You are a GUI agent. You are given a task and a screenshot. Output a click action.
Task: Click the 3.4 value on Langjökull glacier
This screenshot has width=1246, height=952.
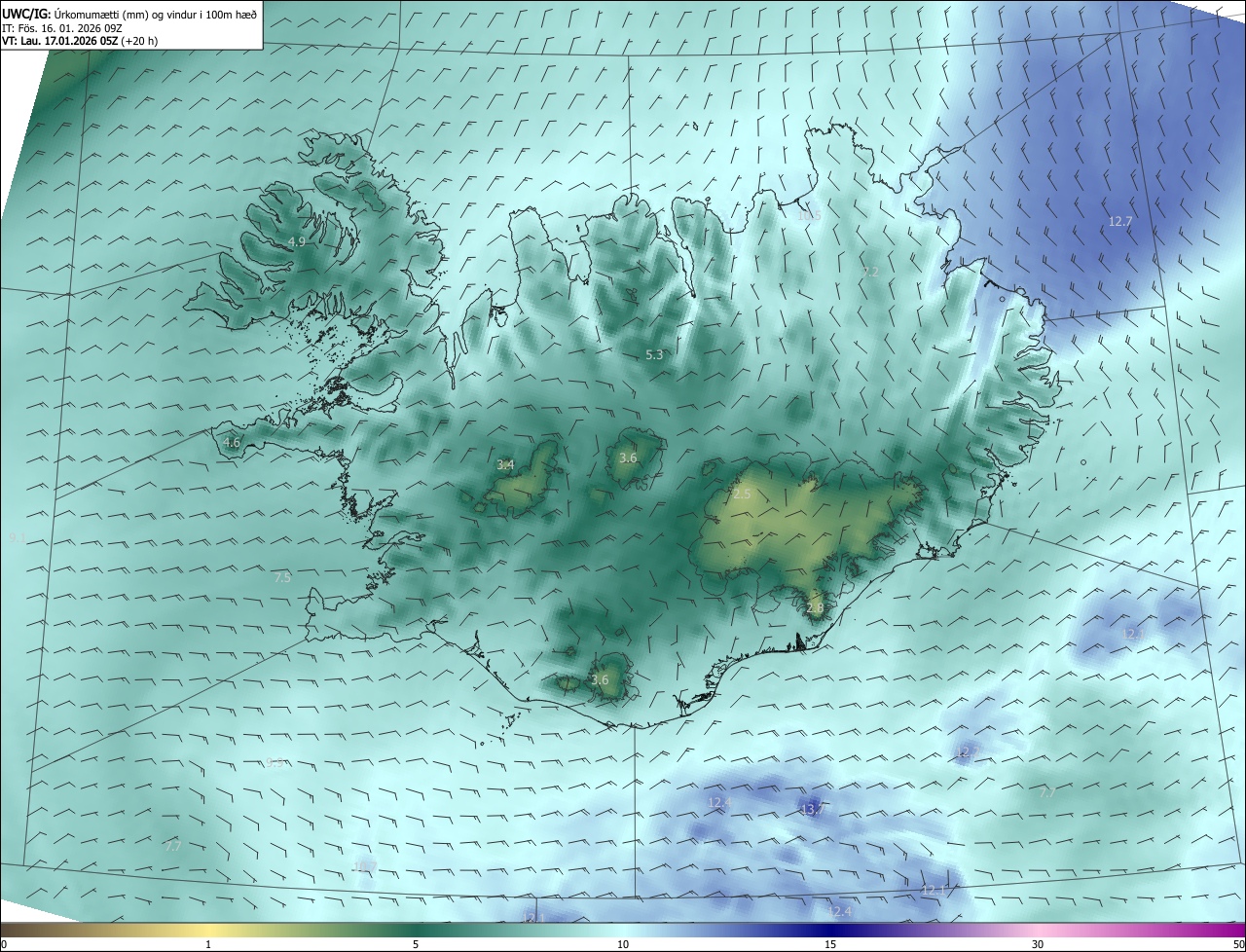coord(505,464)
